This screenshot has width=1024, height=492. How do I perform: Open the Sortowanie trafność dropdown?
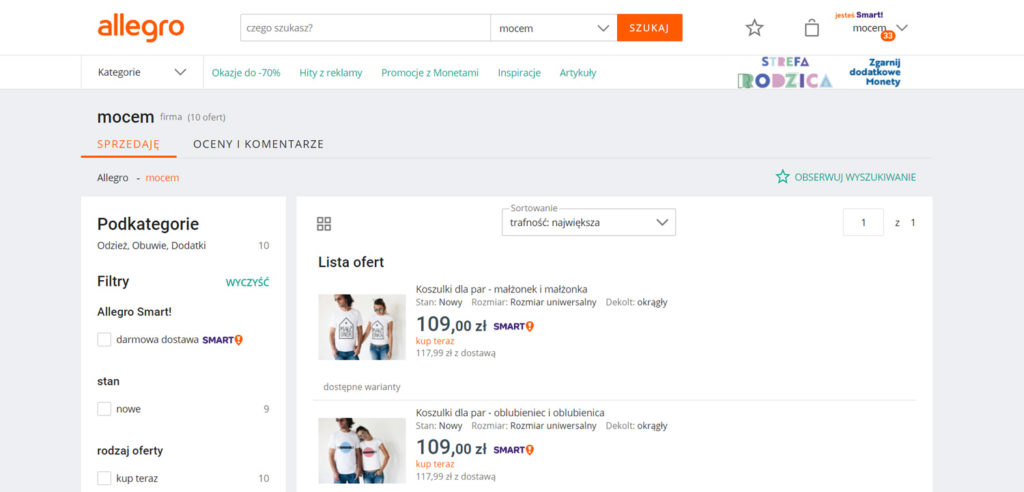(x=588, y=222)
